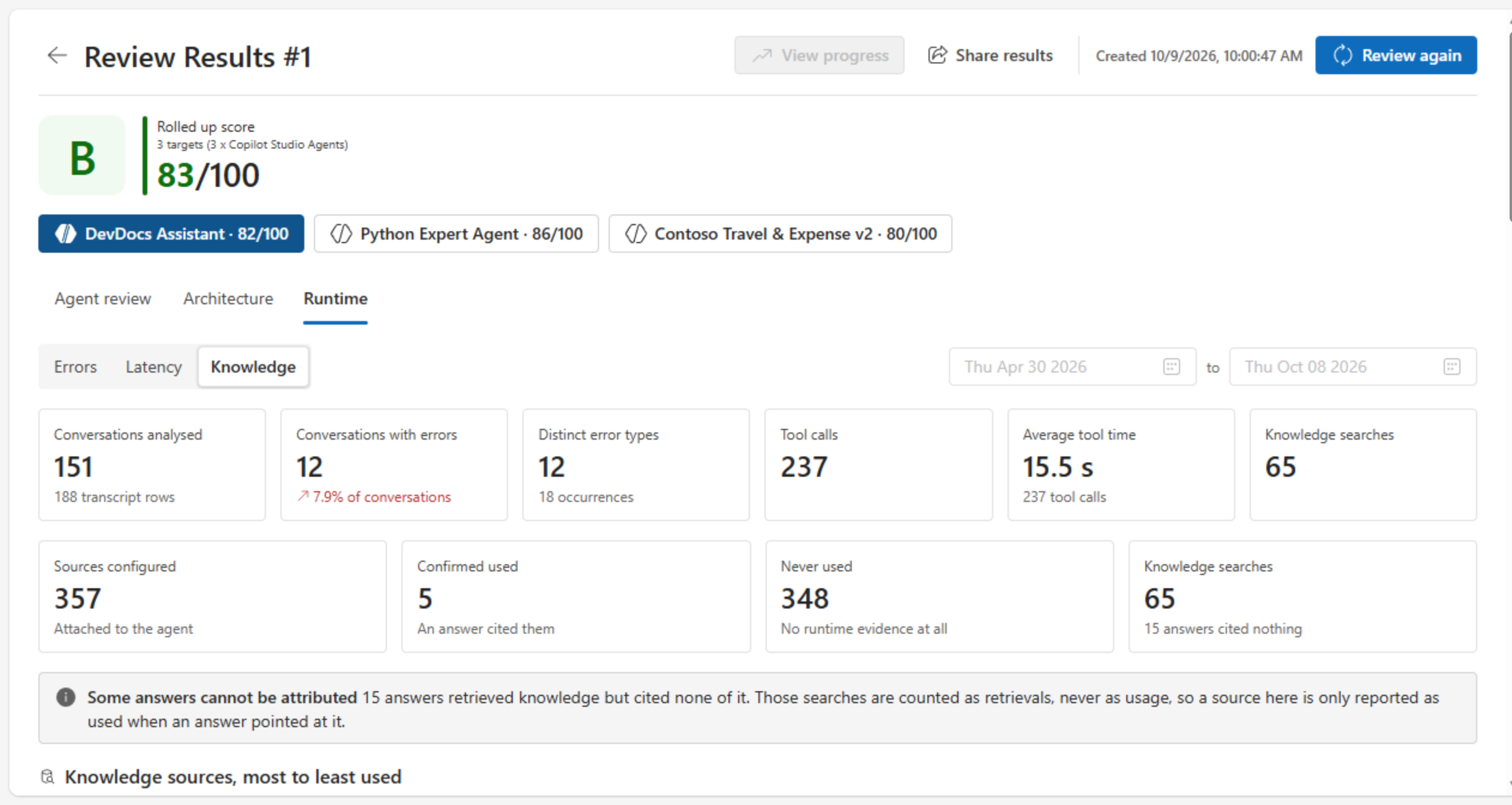
Task: Click the Created 10/9/2026 timestamp
Action: click(1199, 56)
